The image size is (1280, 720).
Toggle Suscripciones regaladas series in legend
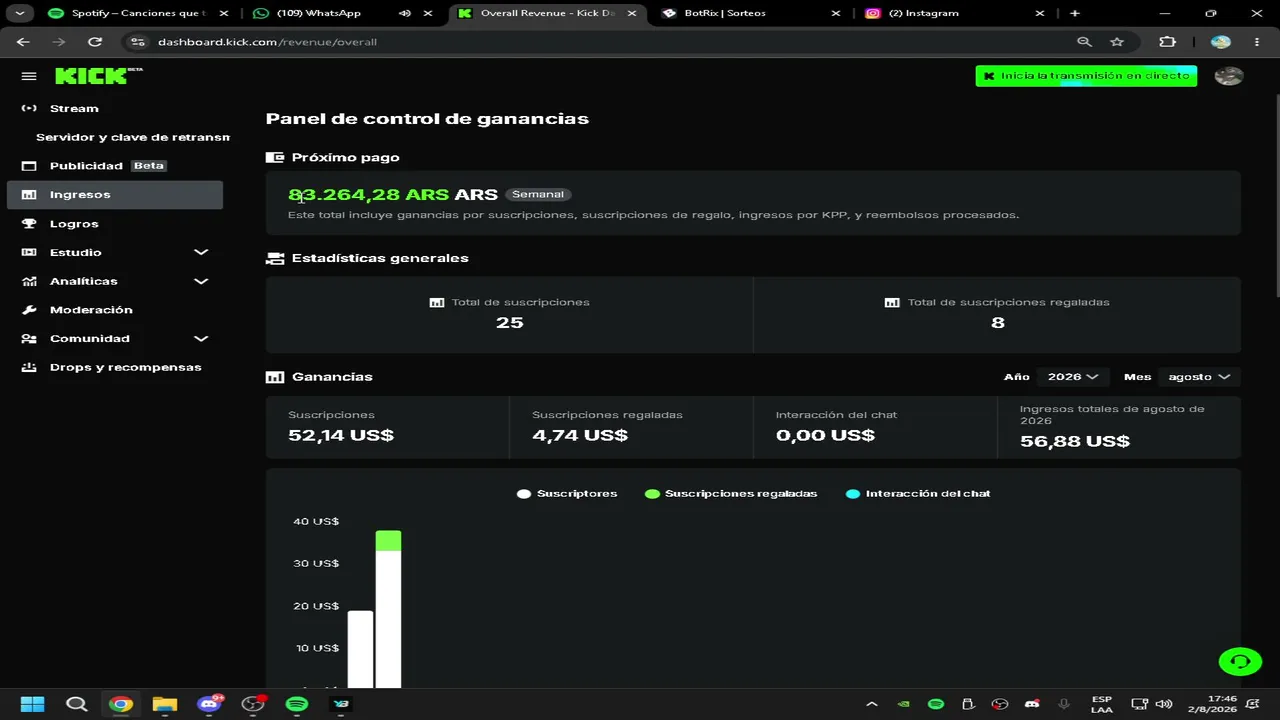pos(731,493)
